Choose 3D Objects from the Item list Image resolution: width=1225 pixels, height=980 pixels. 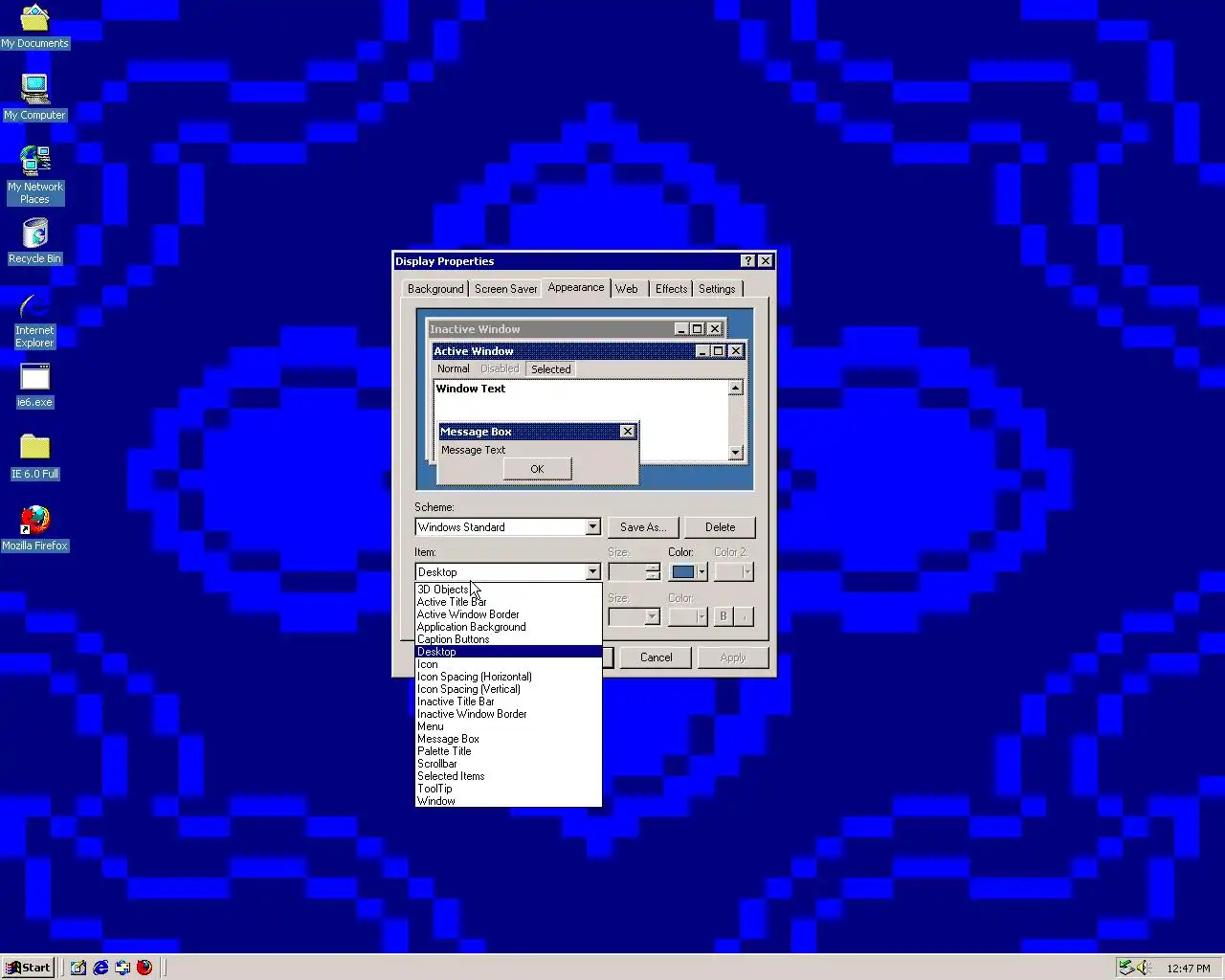coord(508,590)
